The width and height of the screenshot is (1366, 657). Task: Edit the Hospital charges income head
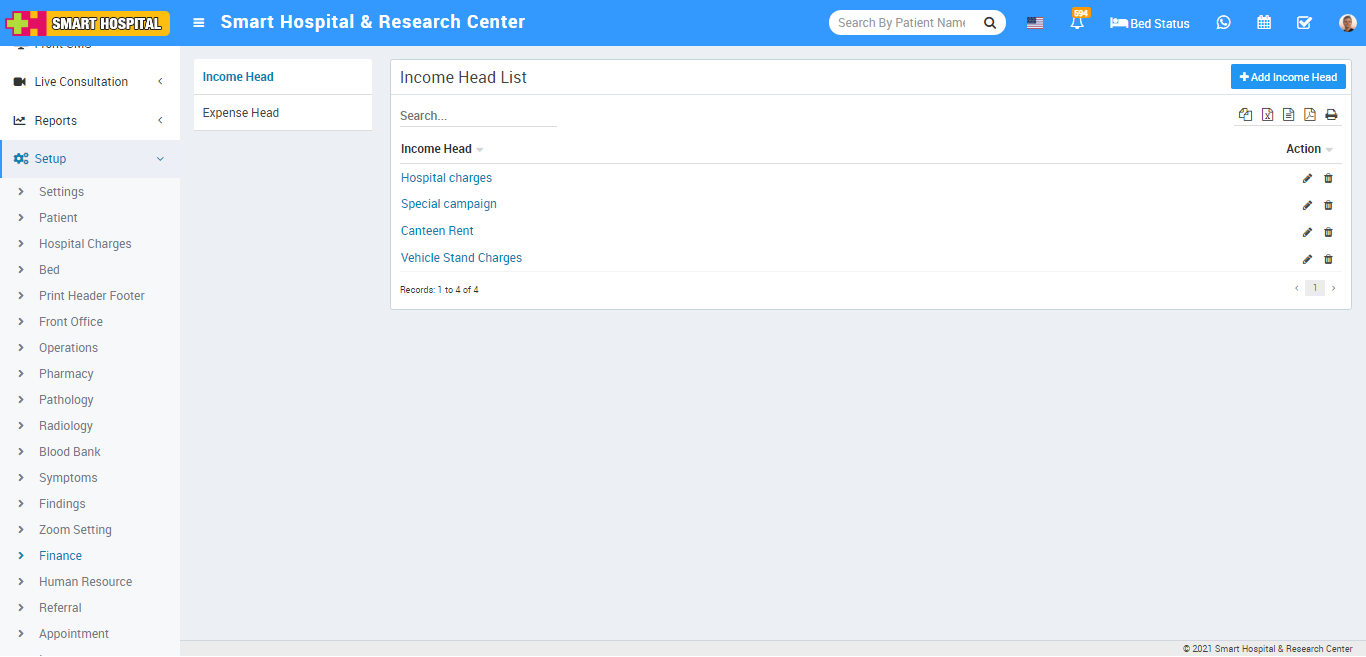(x=1307, y=179)
